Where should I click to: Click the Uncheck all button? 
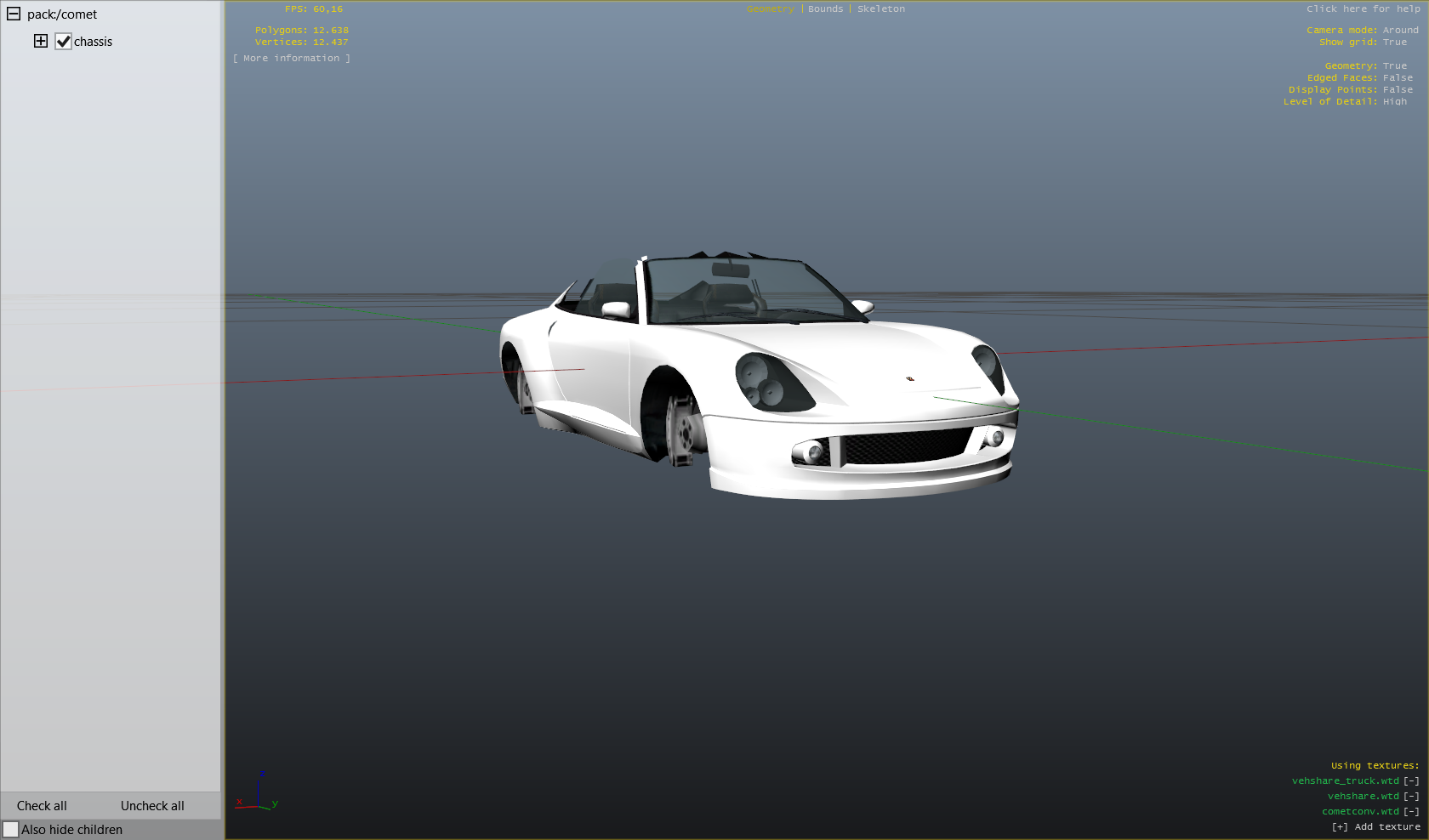click(152, 806)
